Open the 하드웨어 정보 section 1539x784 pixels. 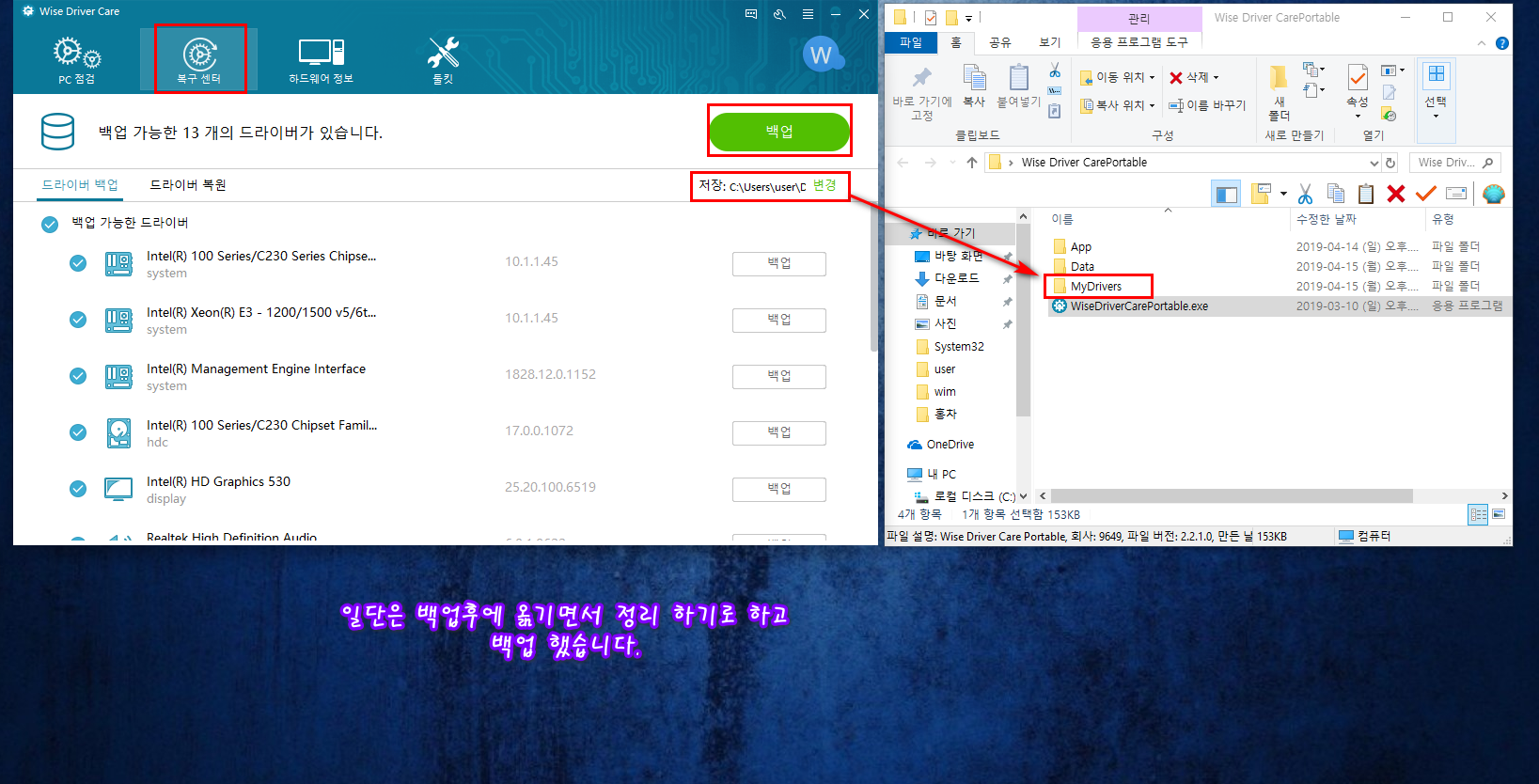point(321,60)
